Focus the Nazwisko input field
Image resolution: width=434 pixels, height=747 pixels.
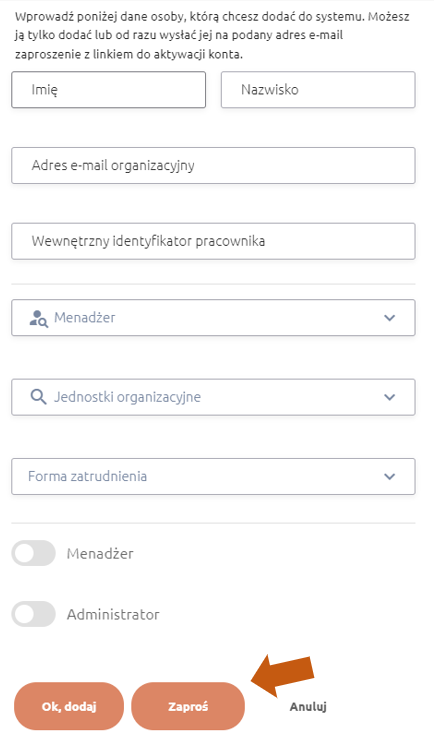tap(318, 90)
